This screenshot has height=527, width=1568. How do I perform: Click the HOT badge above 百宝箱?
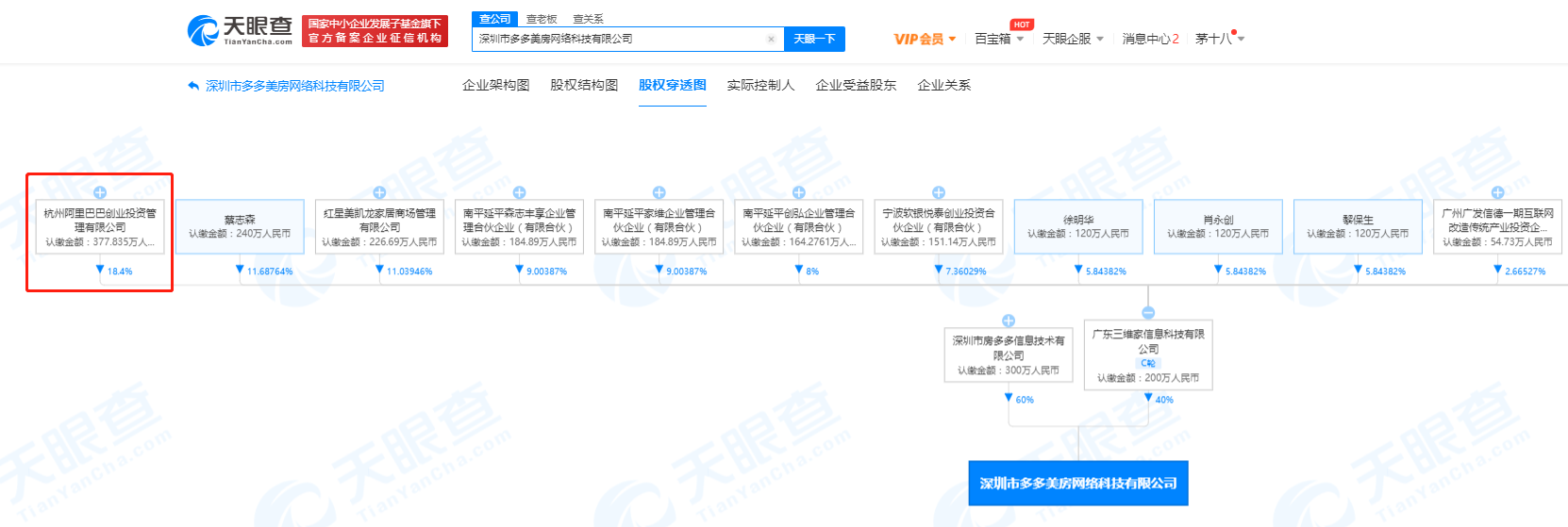(x=1022, y=25)
